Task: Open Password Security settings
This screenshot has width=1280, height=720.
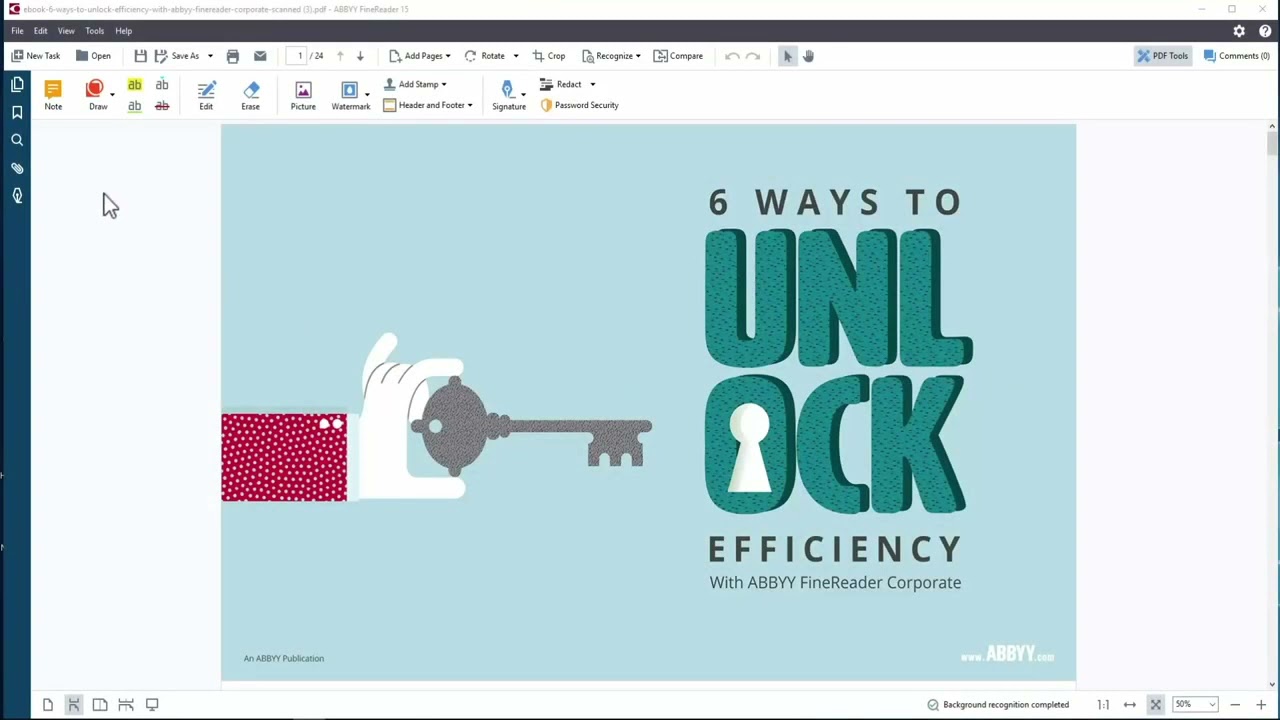Action: coord(579,105)
